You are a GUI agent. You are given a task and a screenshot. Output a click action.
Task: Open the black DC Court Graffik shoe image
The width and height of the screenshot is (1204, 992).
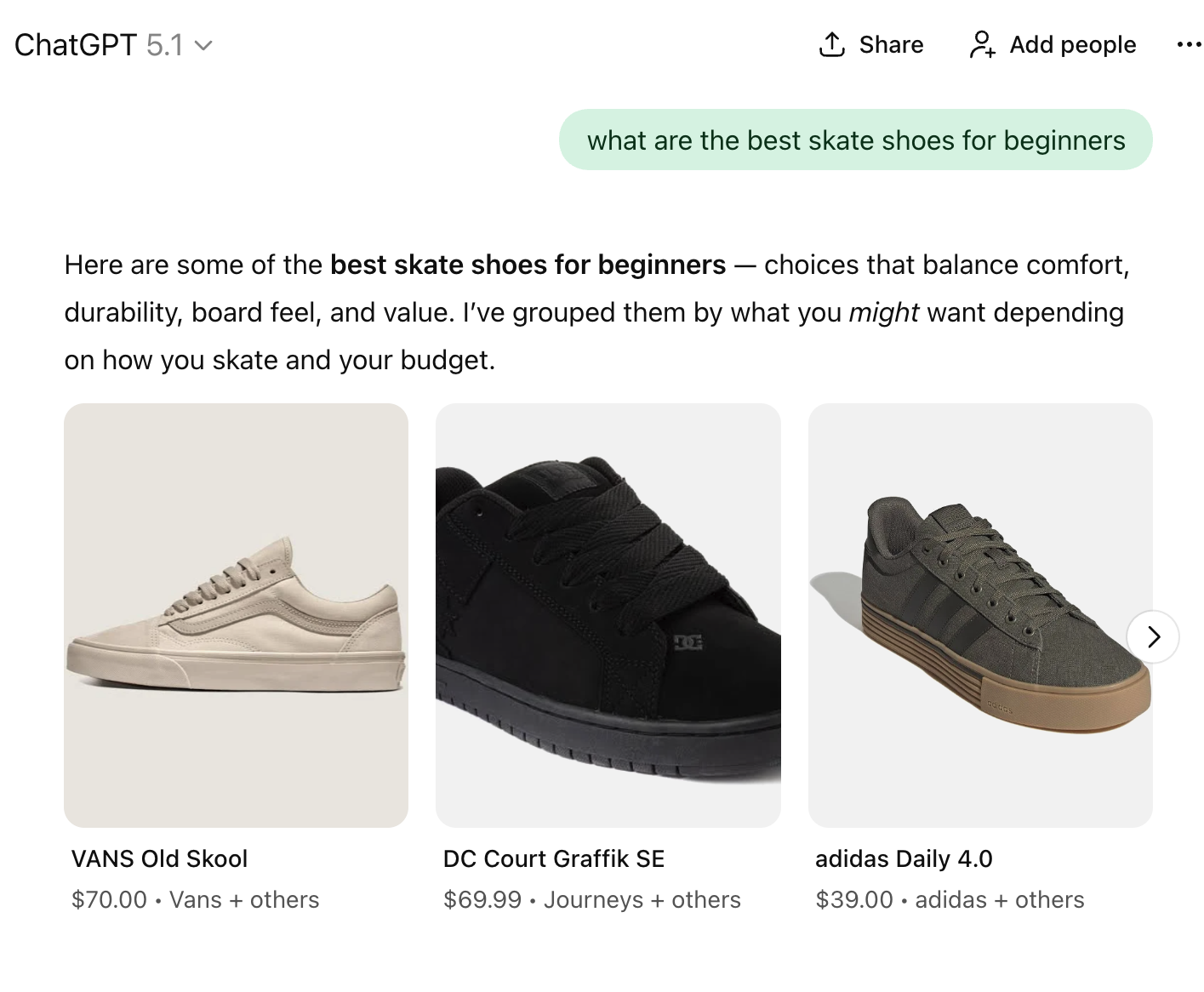608,614
